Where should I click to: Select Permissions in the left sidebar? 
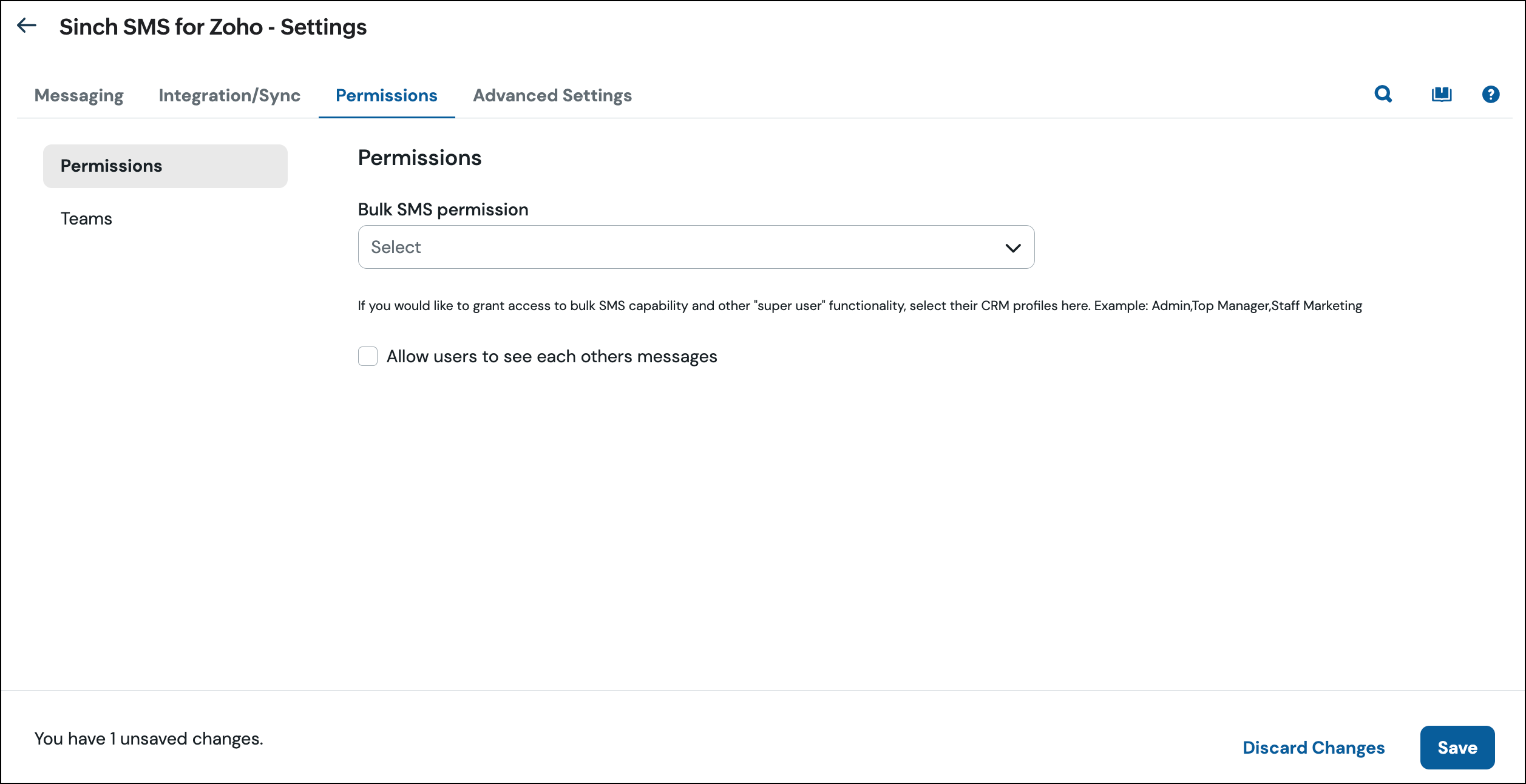point(165,166)
